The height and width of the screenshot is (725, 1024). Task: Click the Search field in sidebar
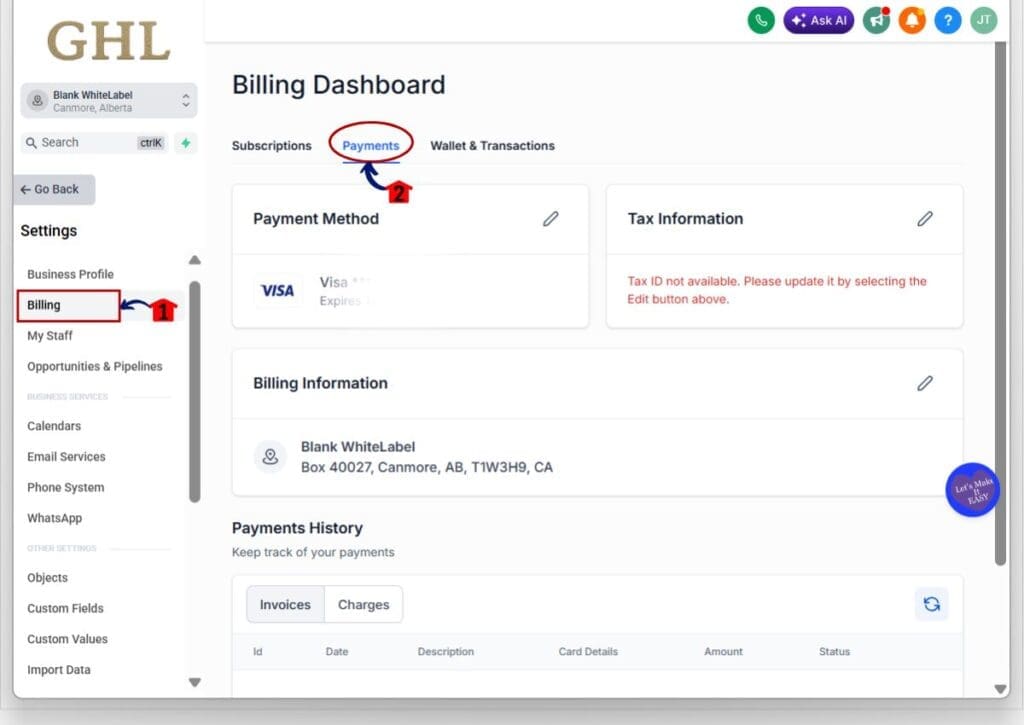click(x=95, y=142)
